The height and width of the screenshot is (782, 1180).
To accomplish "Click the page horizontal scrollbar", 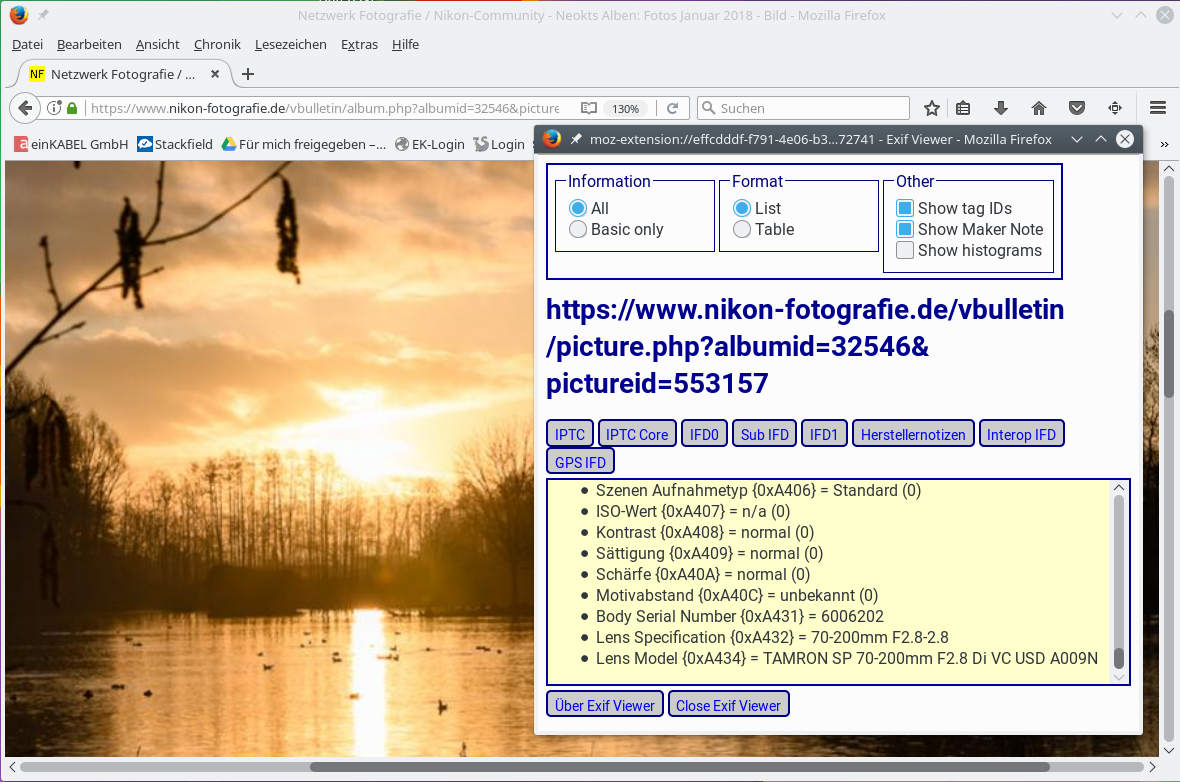I will 680,767.
